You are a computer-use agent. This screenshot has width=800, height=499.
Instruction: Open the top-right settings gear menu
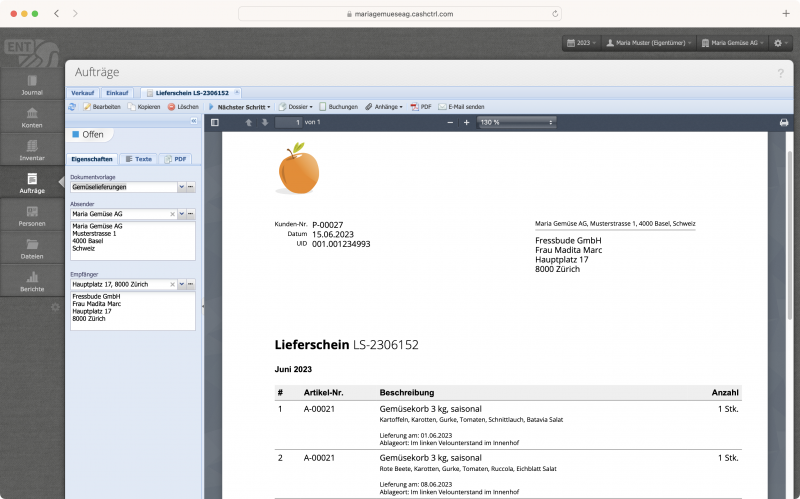[780, 43]
